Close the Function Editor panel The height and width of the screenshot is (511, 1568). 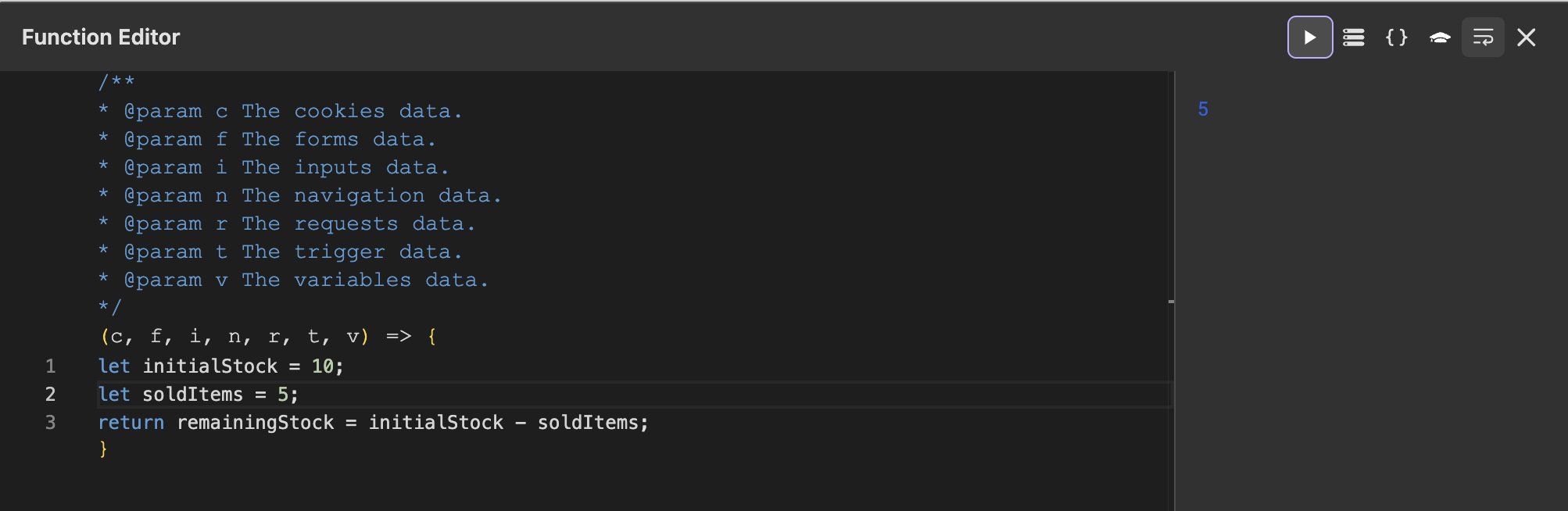coord(1527,38)
